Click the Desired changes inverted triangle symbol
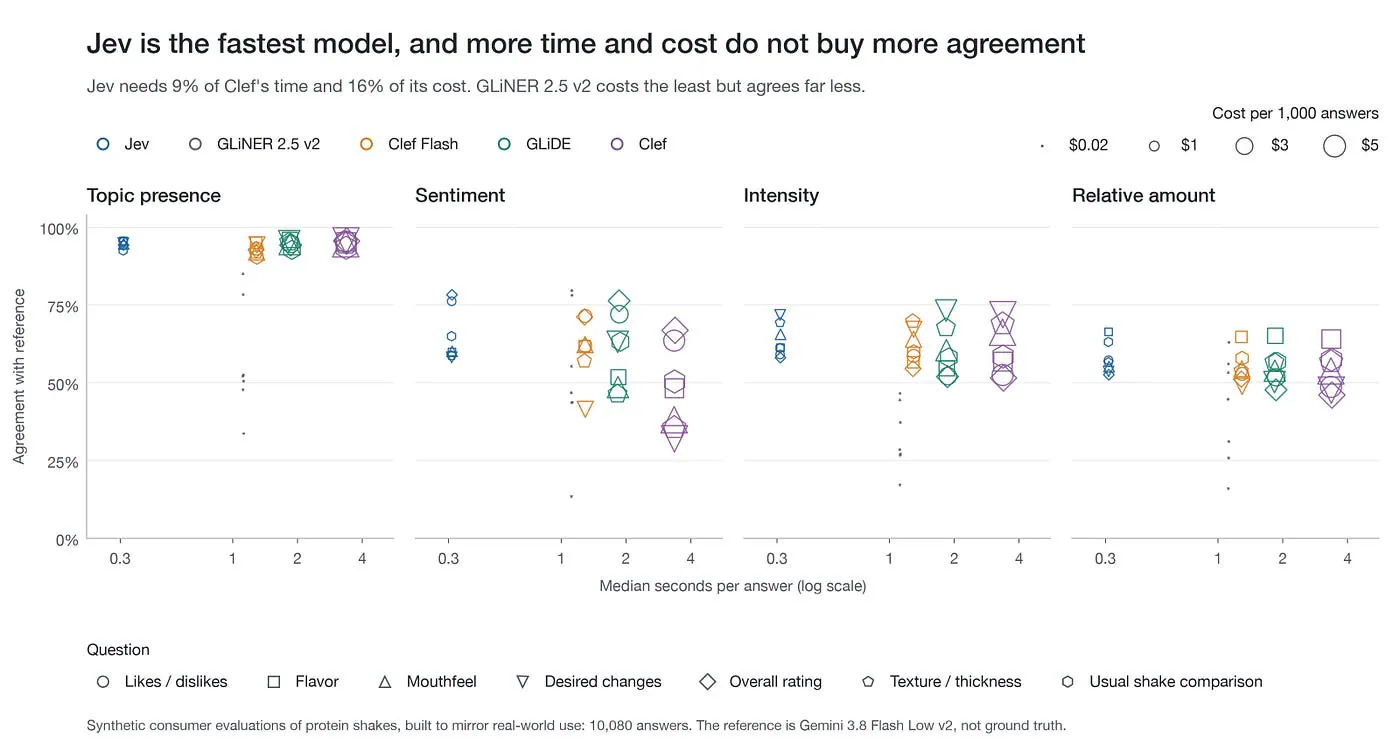Screen dimensions: 1400x753 tap(523, 682)
